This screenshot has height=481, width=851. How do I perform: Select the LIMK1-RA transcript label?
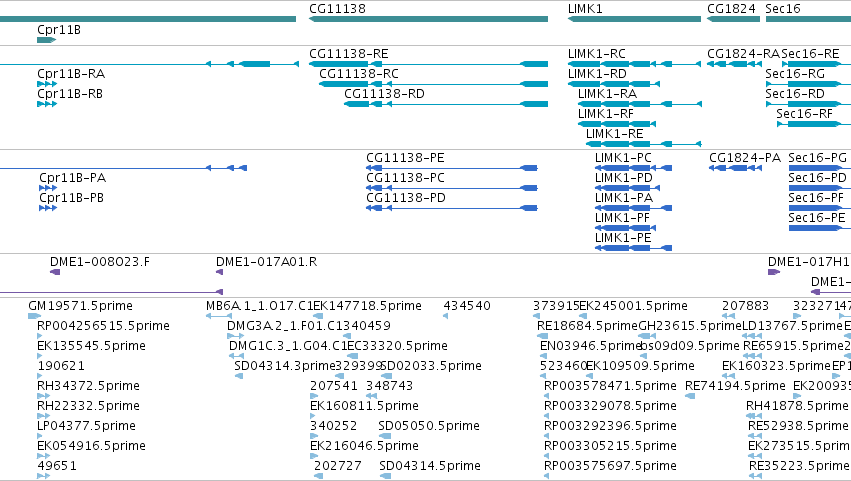click(x=607, y=94)
